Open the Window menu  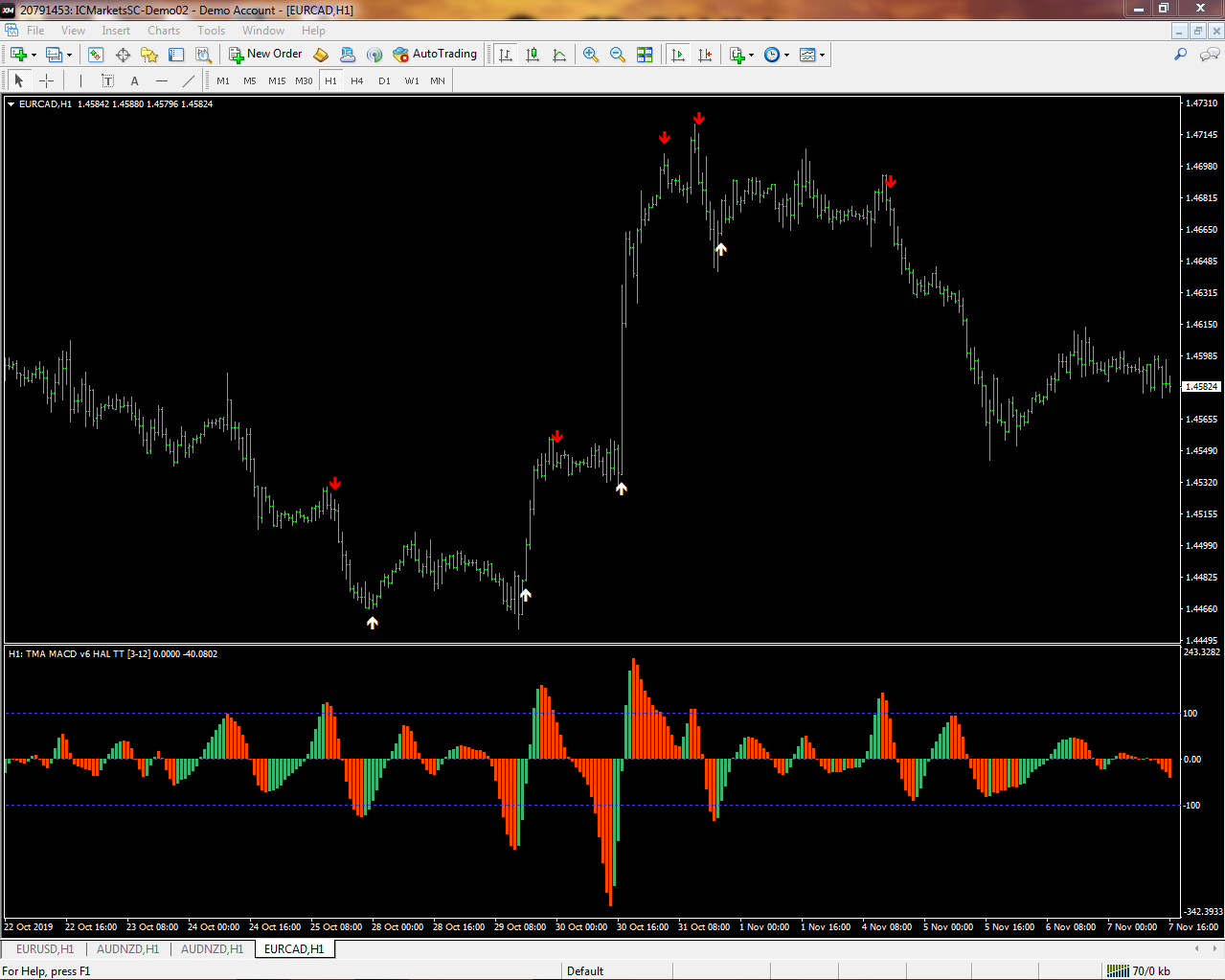click(263, 31)
